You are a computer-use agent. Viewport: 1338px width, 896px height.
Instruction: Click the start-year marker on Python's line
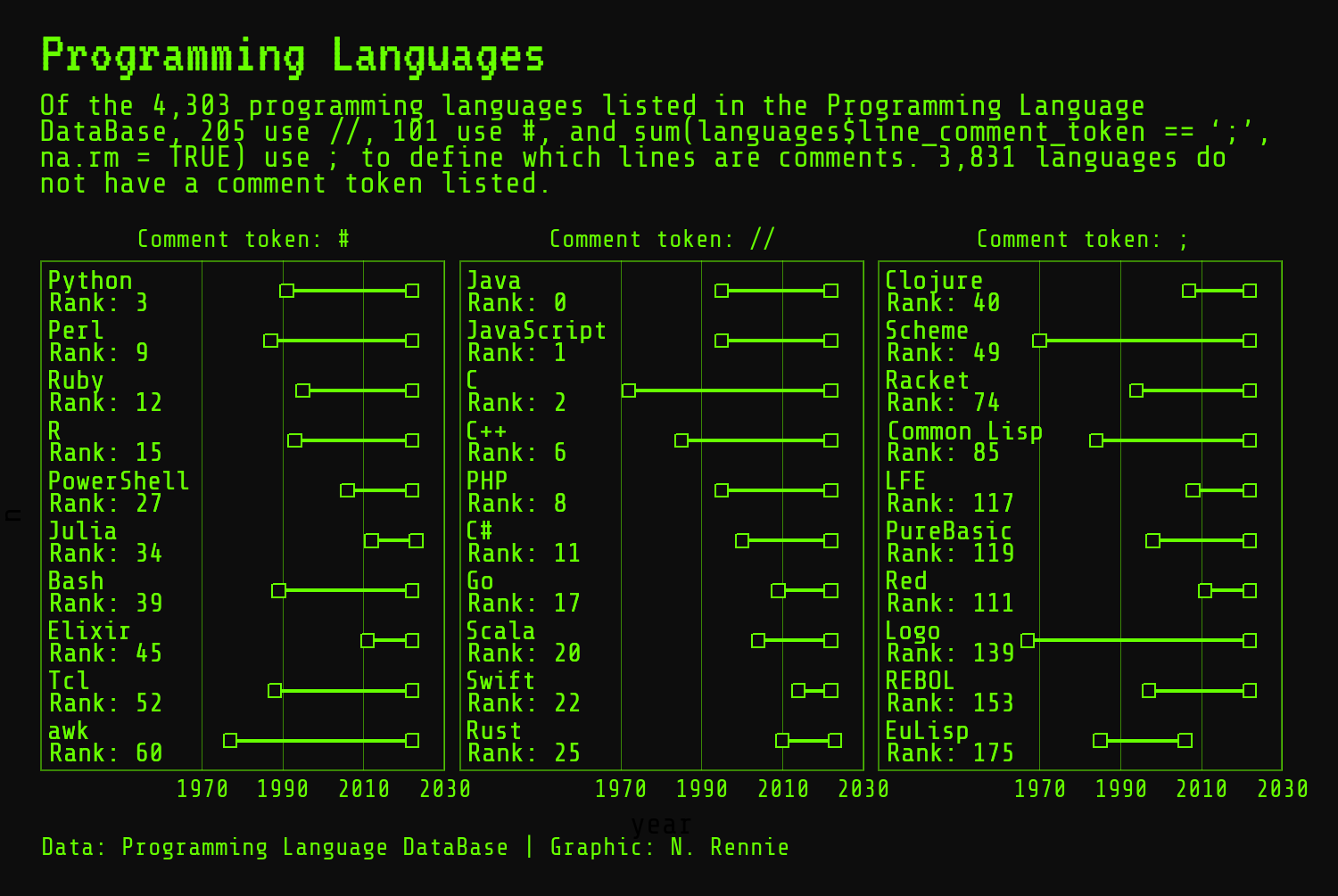286,291
